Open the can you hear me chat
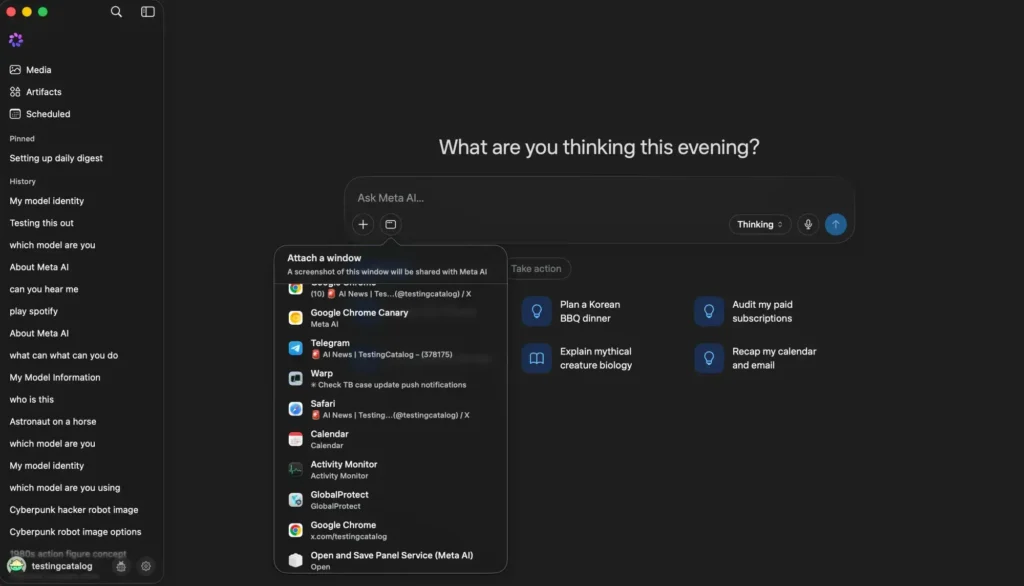 point(44,289)
